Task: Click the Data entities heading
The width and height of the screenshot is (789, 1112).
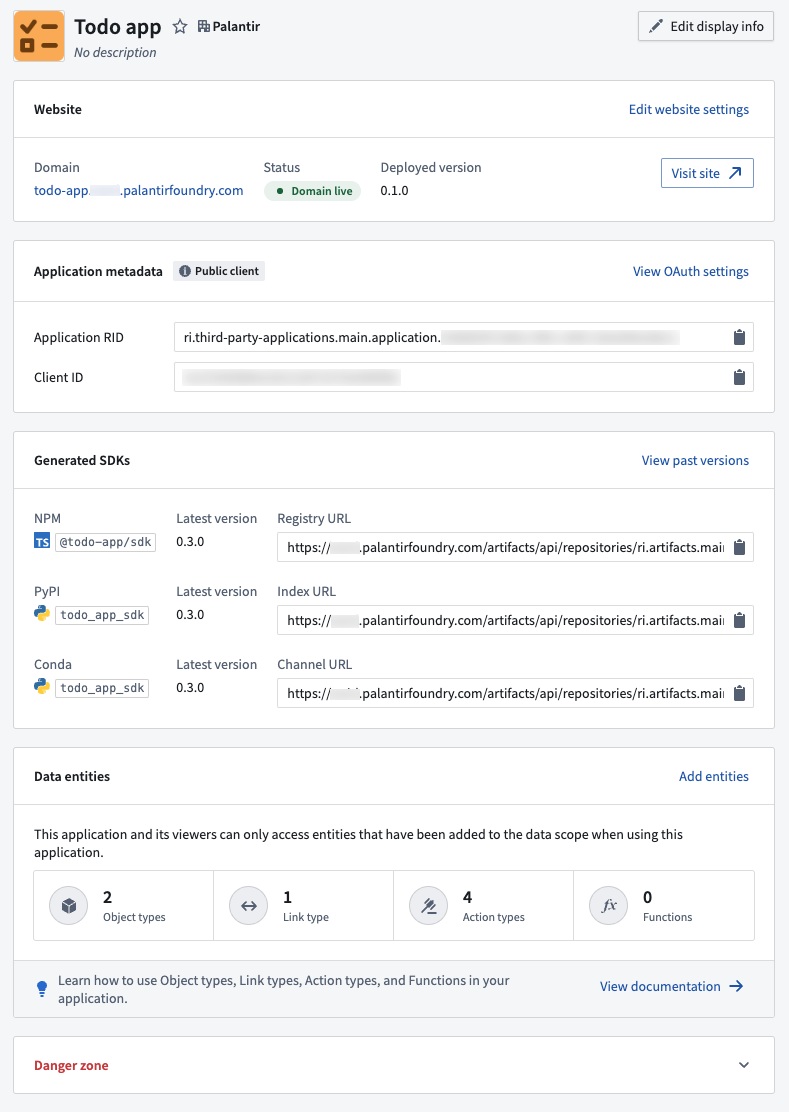Action: (72, 777)
